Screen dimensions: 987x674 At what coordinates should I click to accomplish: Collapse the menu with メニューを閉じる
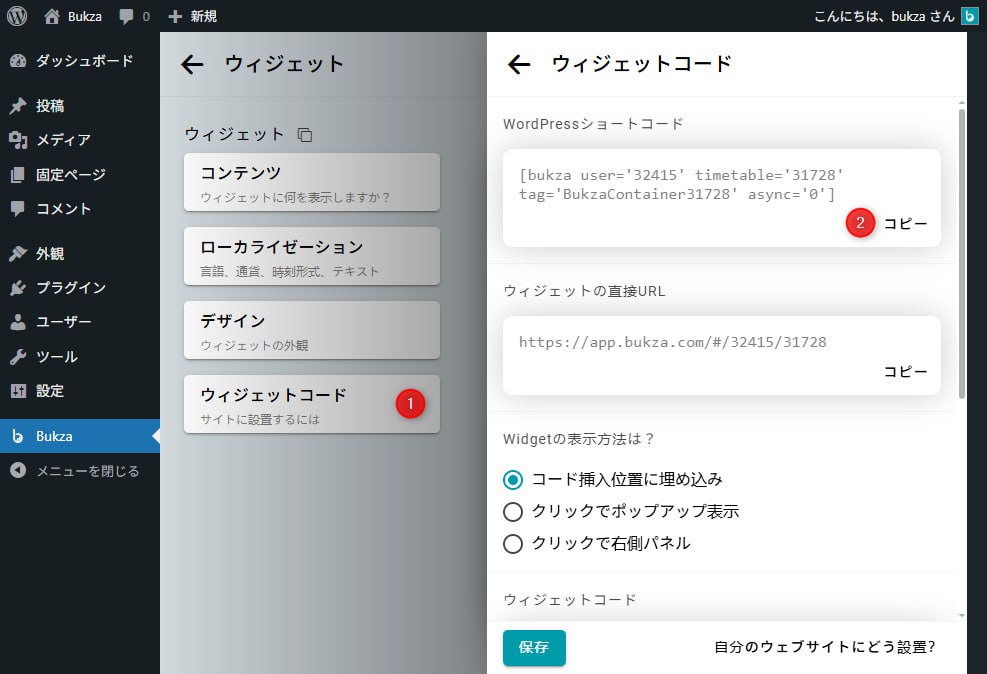click(x=80, y=470)
